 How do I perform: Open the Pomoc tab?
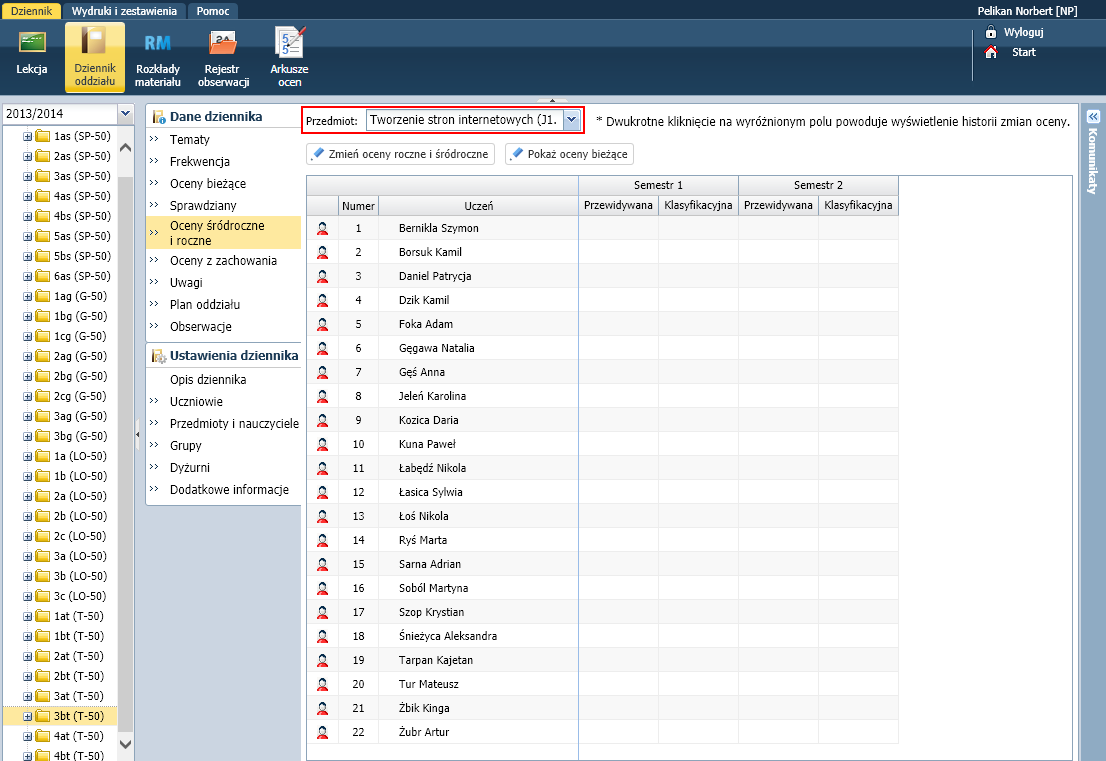213,11
